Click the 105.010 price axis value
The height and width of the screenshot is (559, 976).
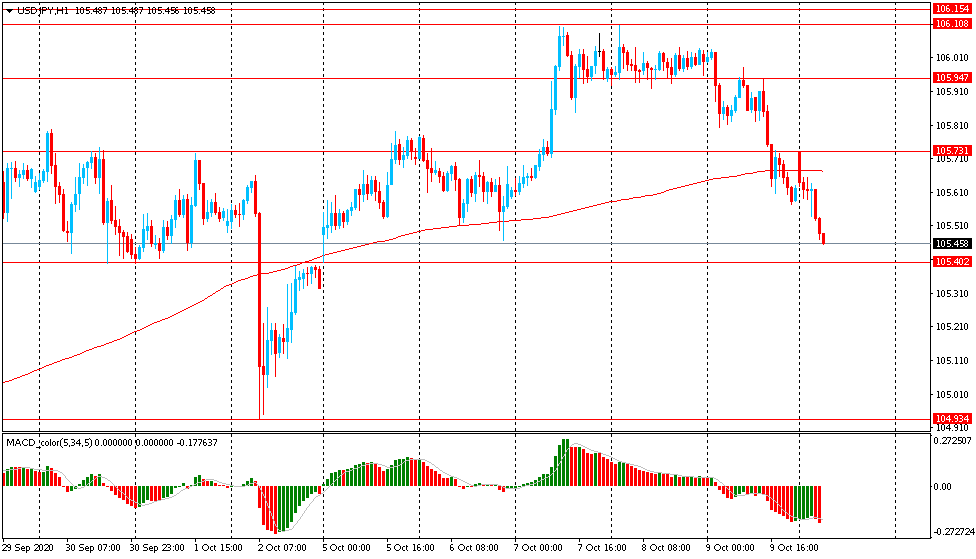click(x=952, y=395)
